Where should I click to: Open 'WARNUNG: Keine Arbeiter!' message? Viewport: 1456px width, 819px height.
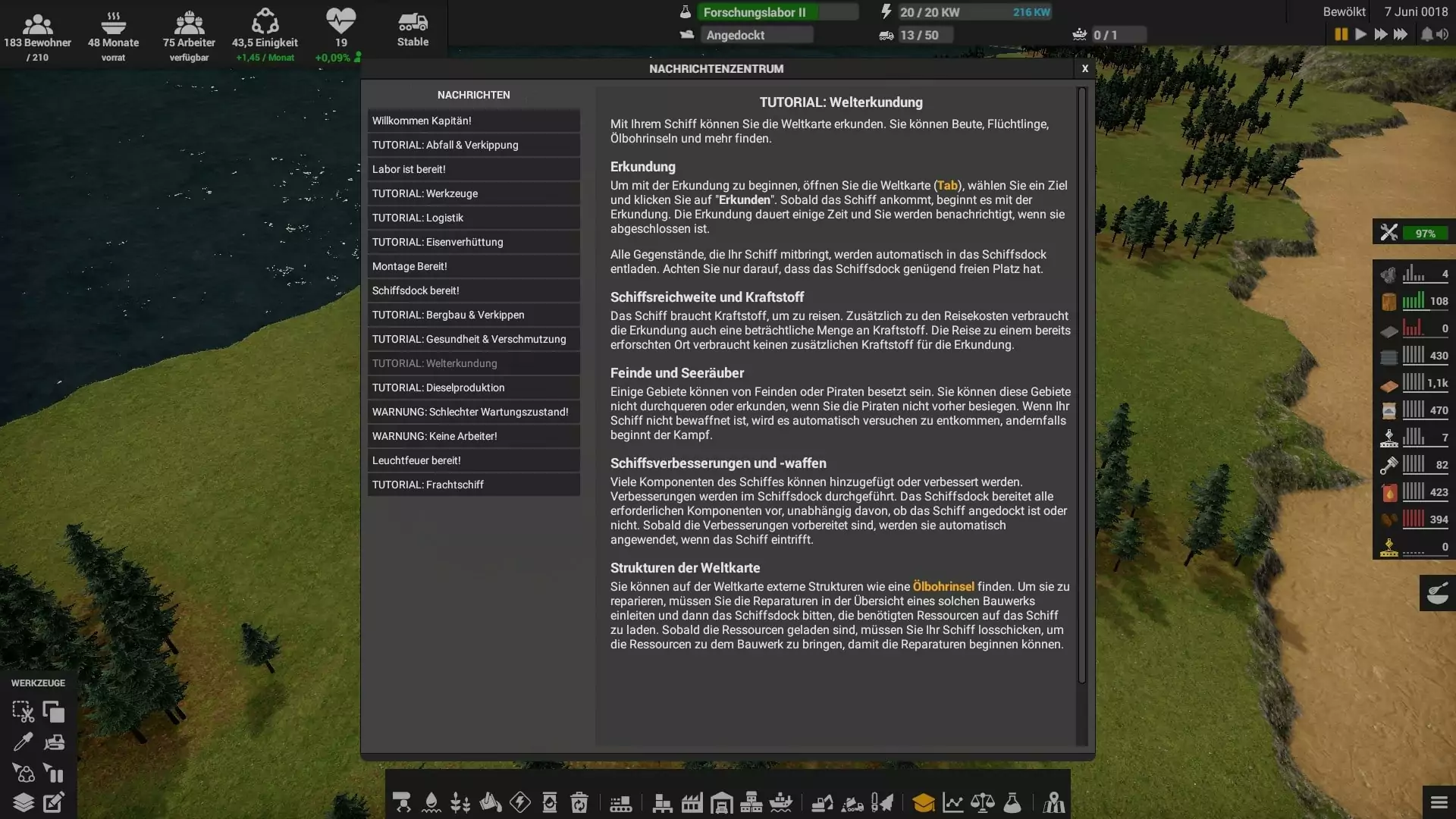tap(474, 436)
